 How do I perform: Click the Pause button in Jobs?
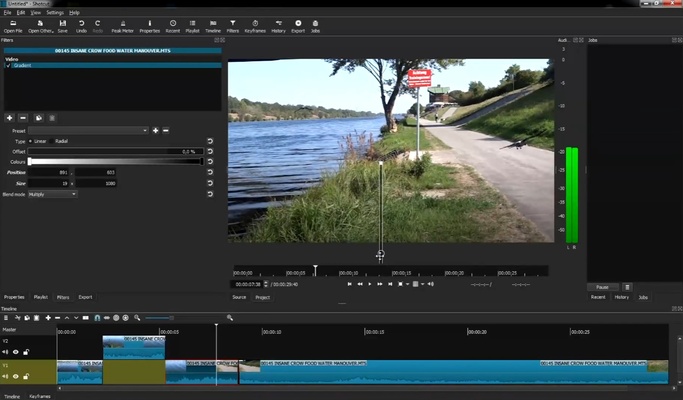pyautogui.click(x=602, y=287)
